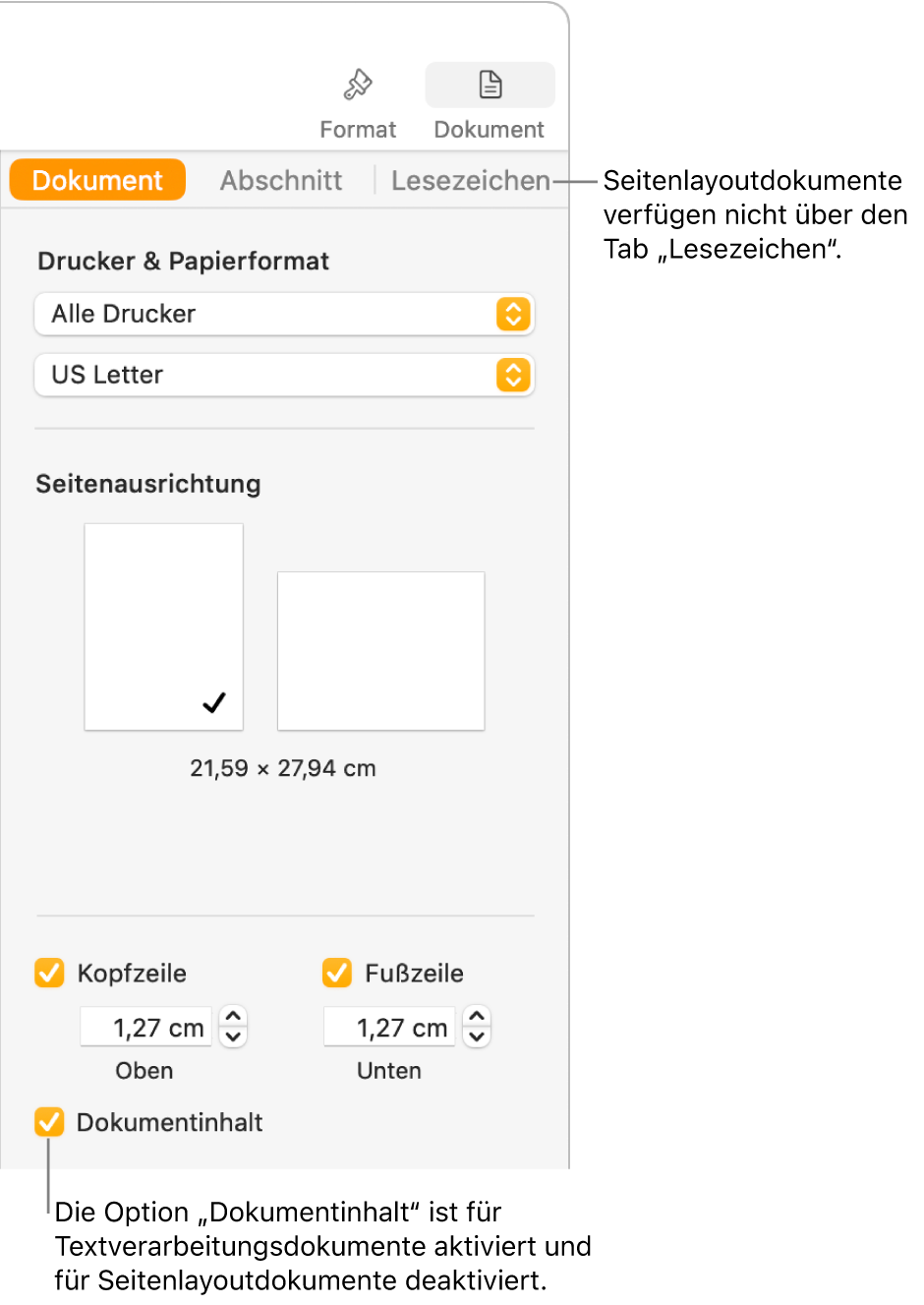
Task: Disable the Fußzeile checkbox
Action: [x=336, y=974]
